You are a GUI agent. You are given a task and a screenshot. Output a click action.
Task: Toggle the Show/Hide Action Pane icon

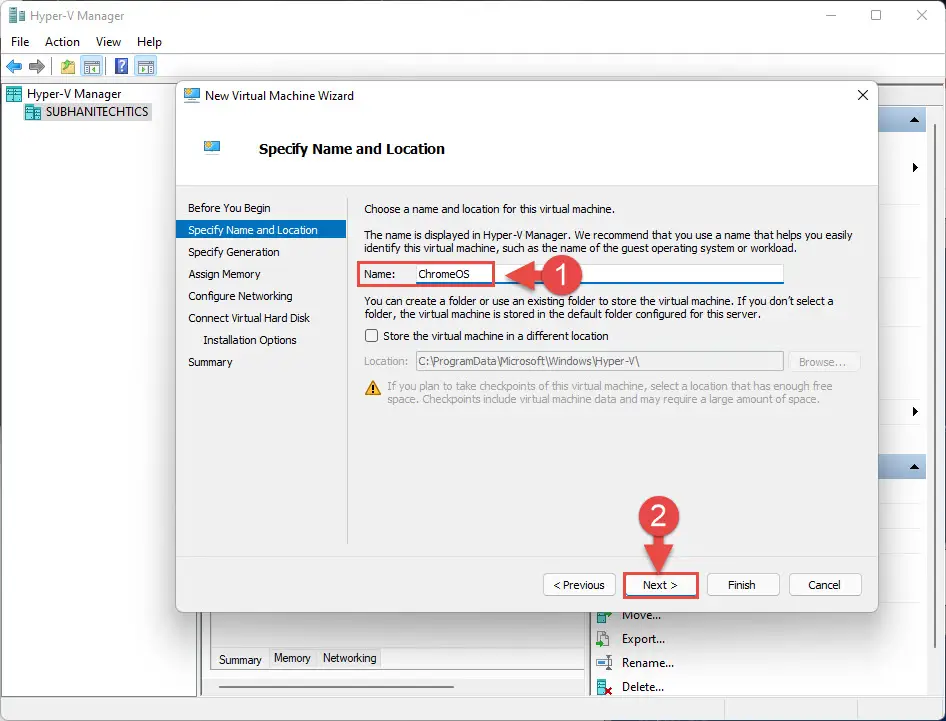tap(145, 66)
